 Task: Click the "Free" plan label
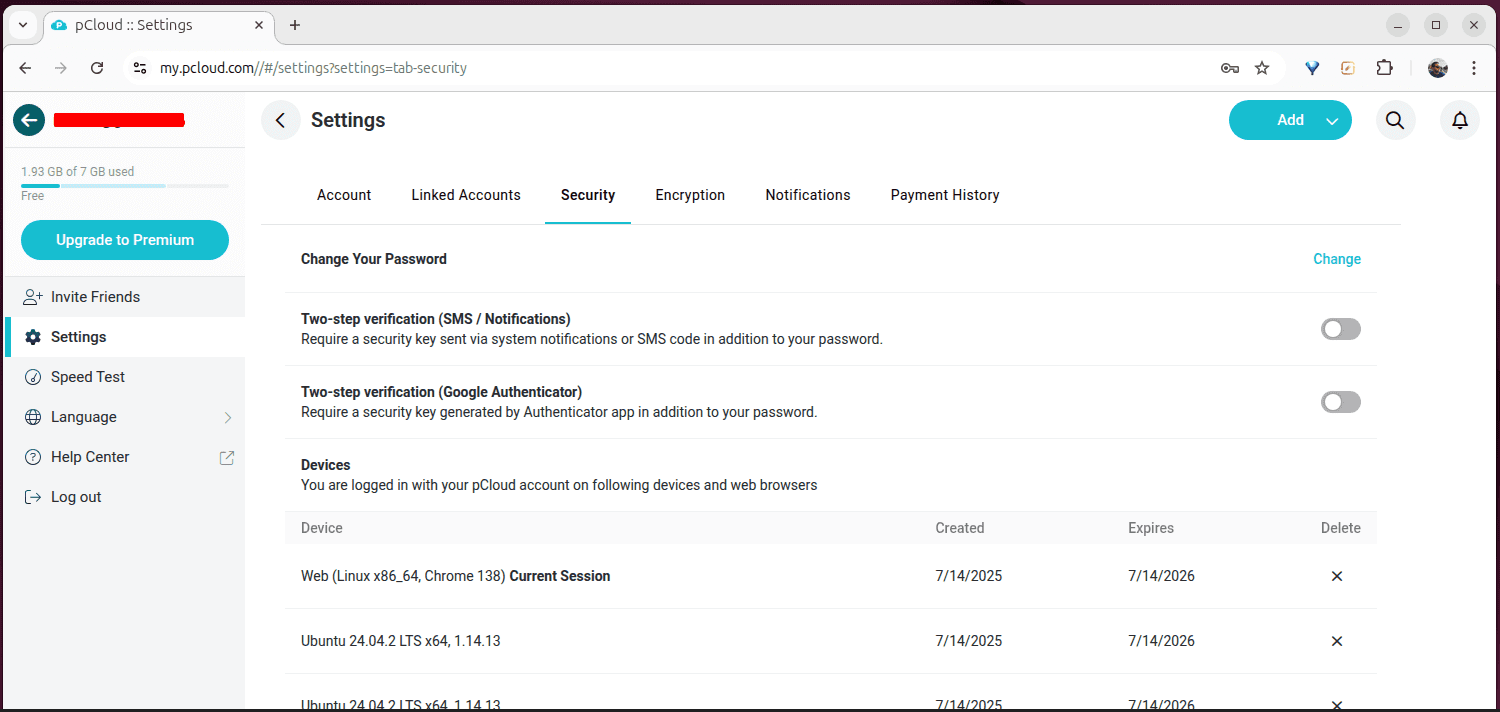[x=33, y=196]
